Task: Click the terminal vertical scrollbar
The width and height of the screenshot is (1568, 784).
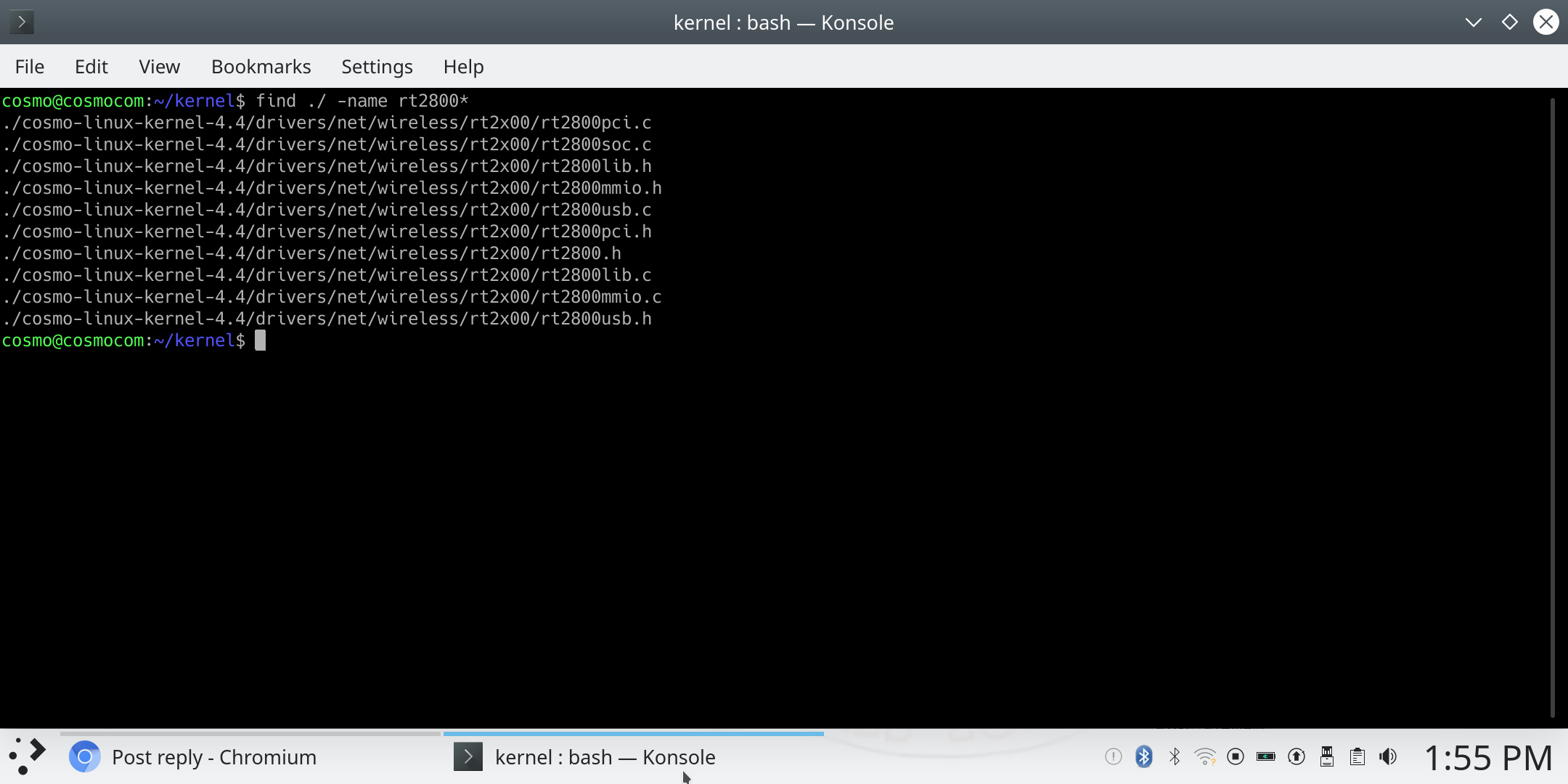Action: click(x=1552, y=407)
